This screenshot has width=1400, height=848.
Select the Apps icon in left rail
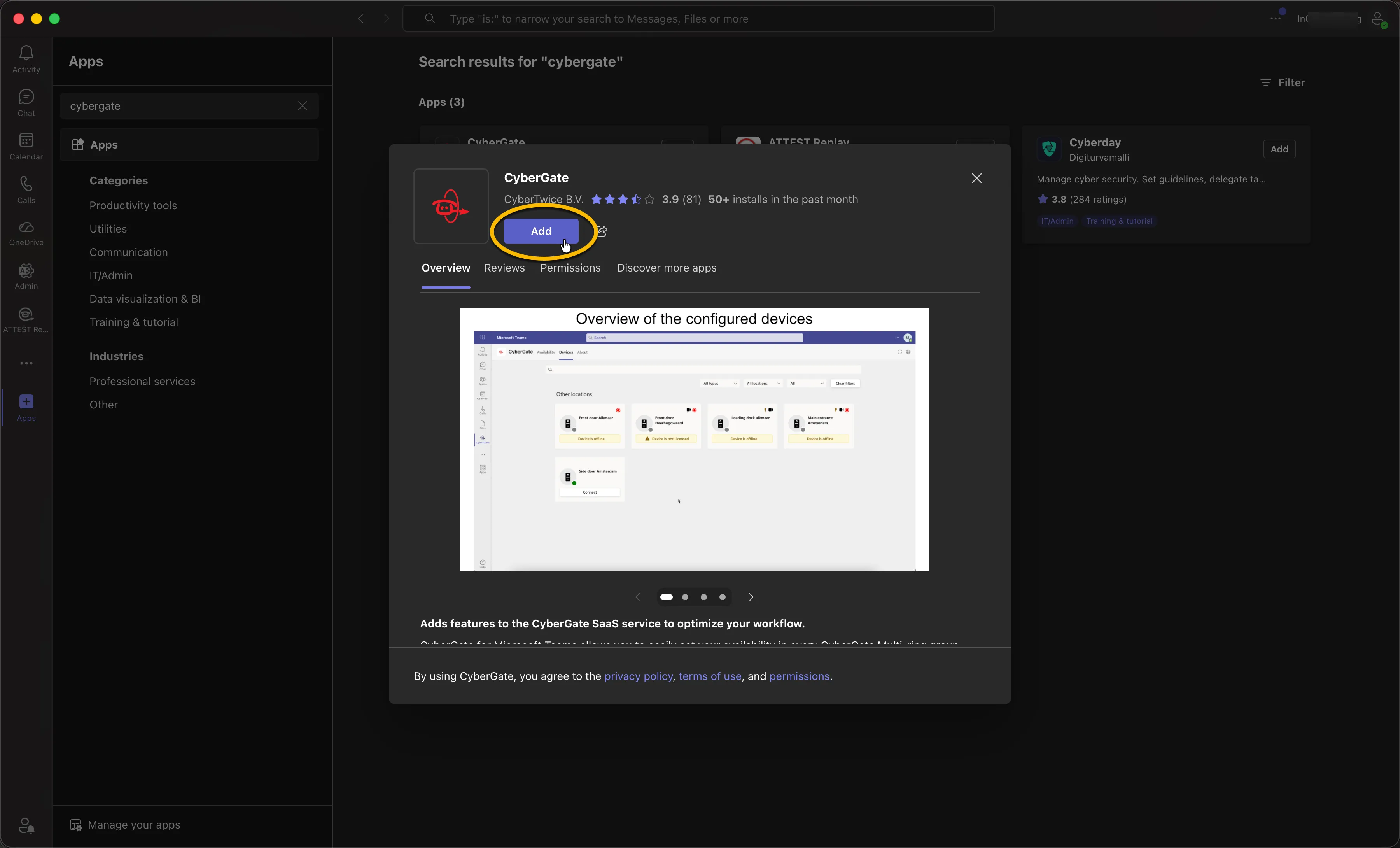tap(26, 408)
